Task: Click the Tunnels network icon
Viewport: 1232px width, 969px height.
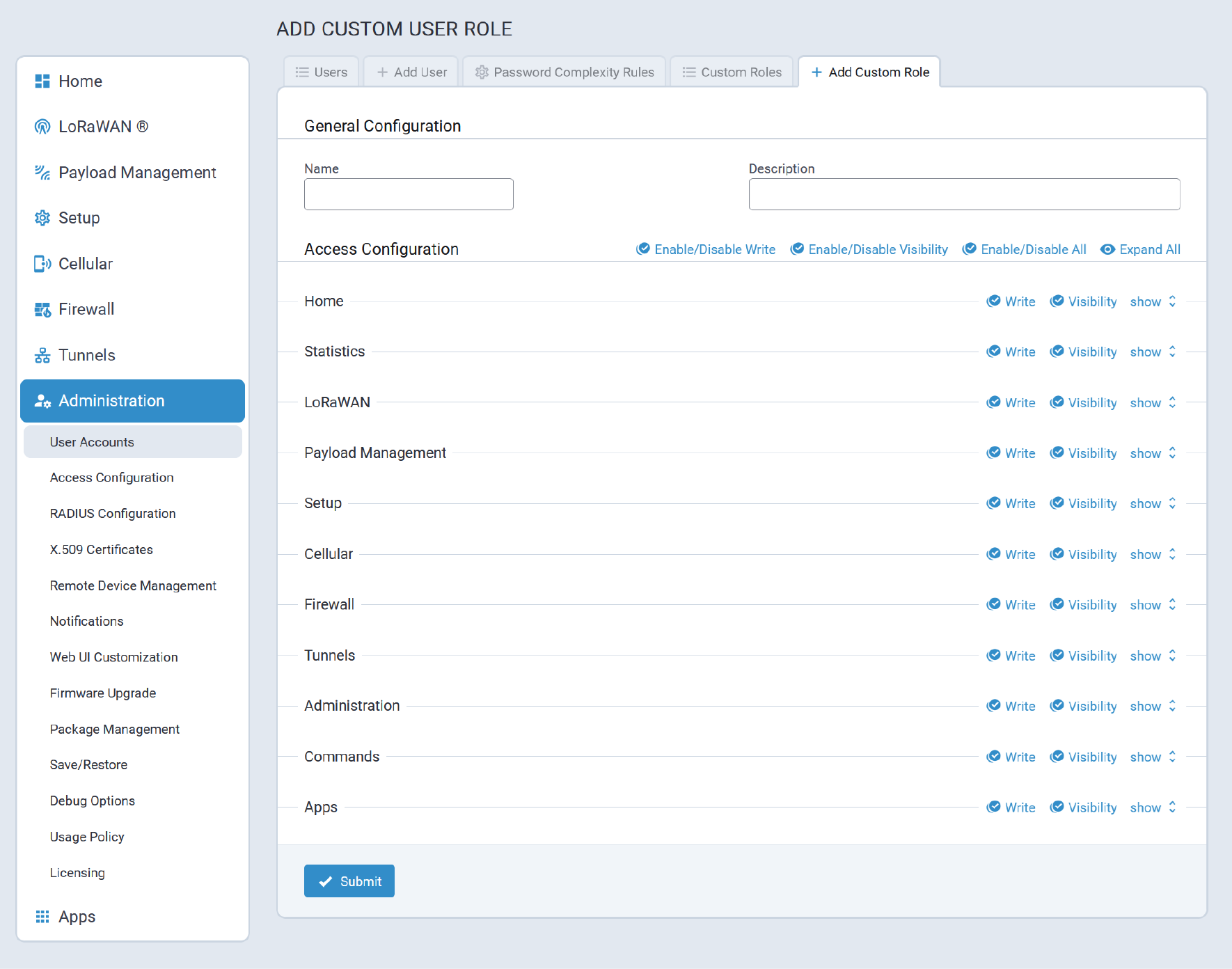Action: coord(42,356)
